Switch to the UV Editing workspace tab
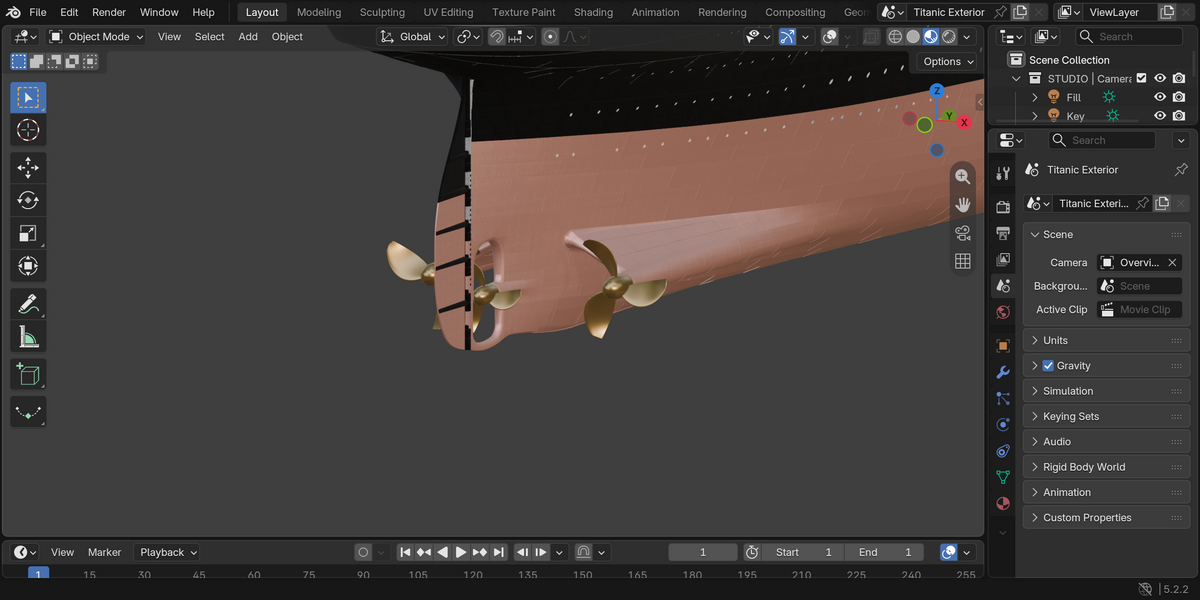 click(x=448, y=12)
